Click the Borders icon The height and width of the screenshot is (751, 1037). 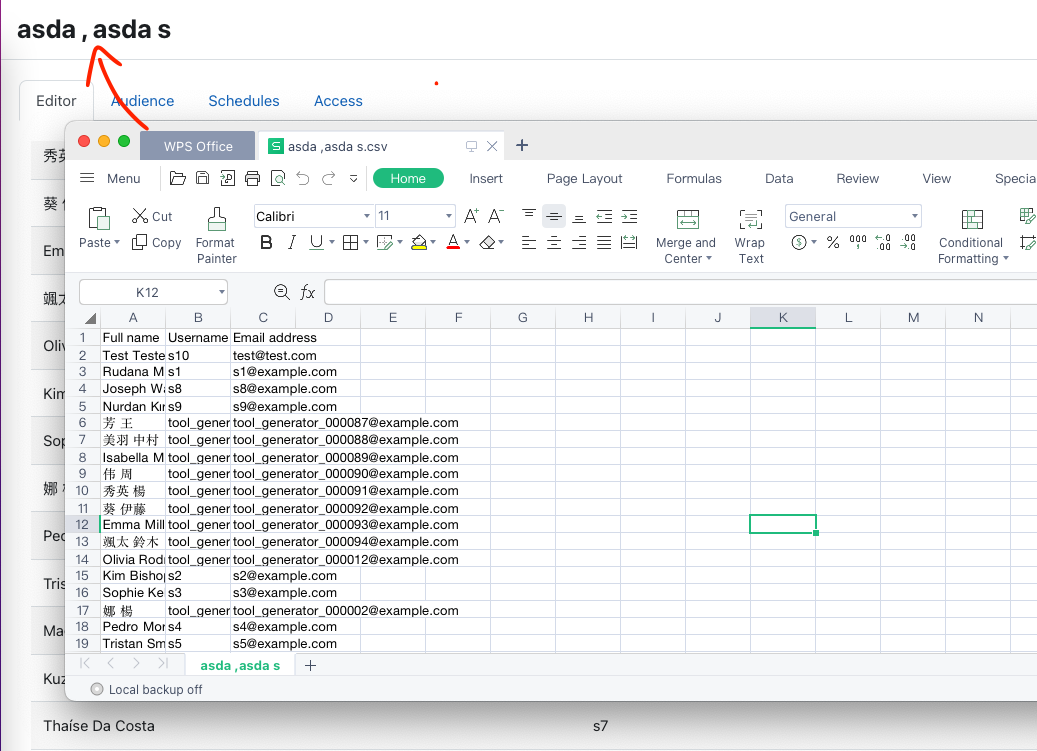point(351,243)
